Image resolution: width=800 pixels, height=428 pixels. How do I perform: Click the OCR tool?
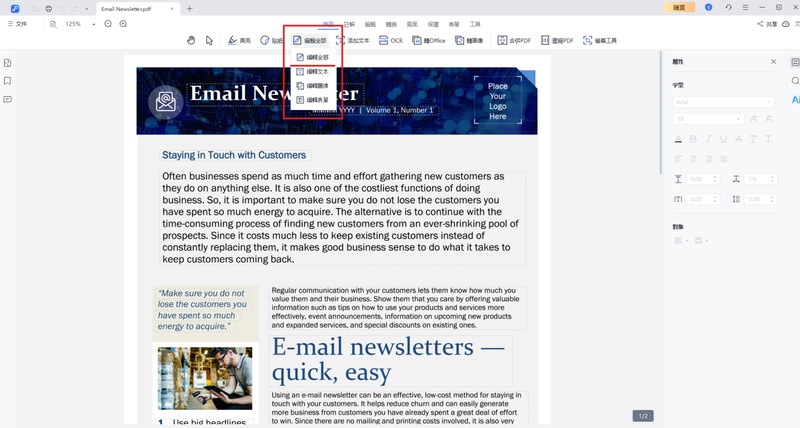pos(391,41)
